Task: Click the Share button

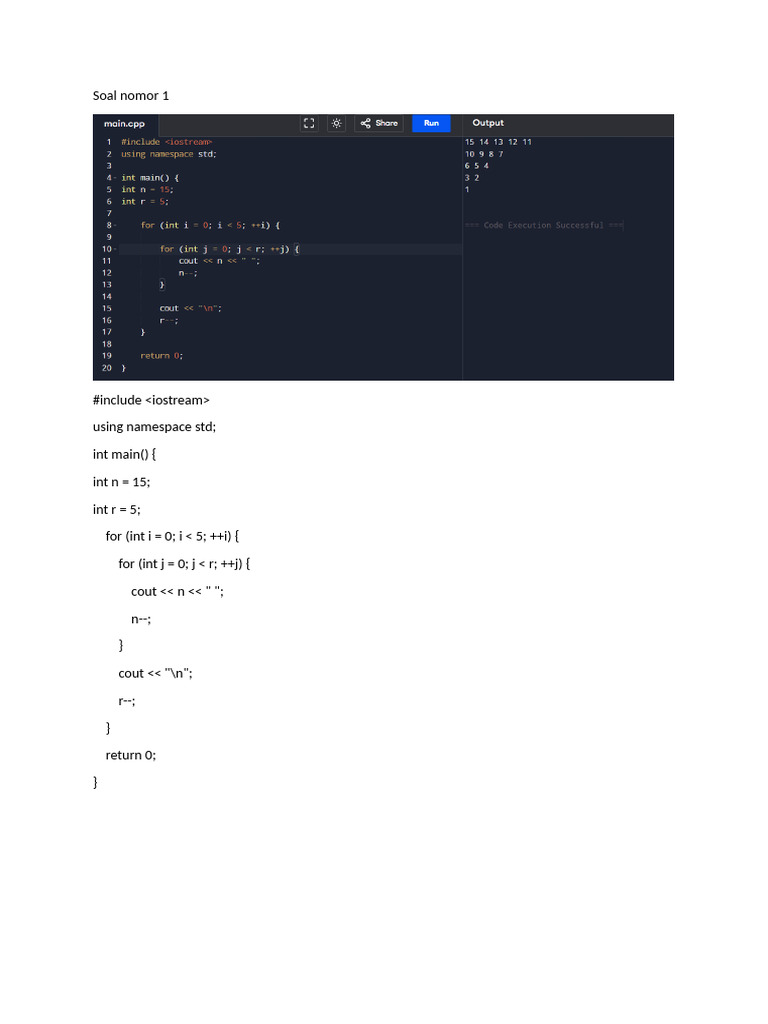Action: pos(379,123)
